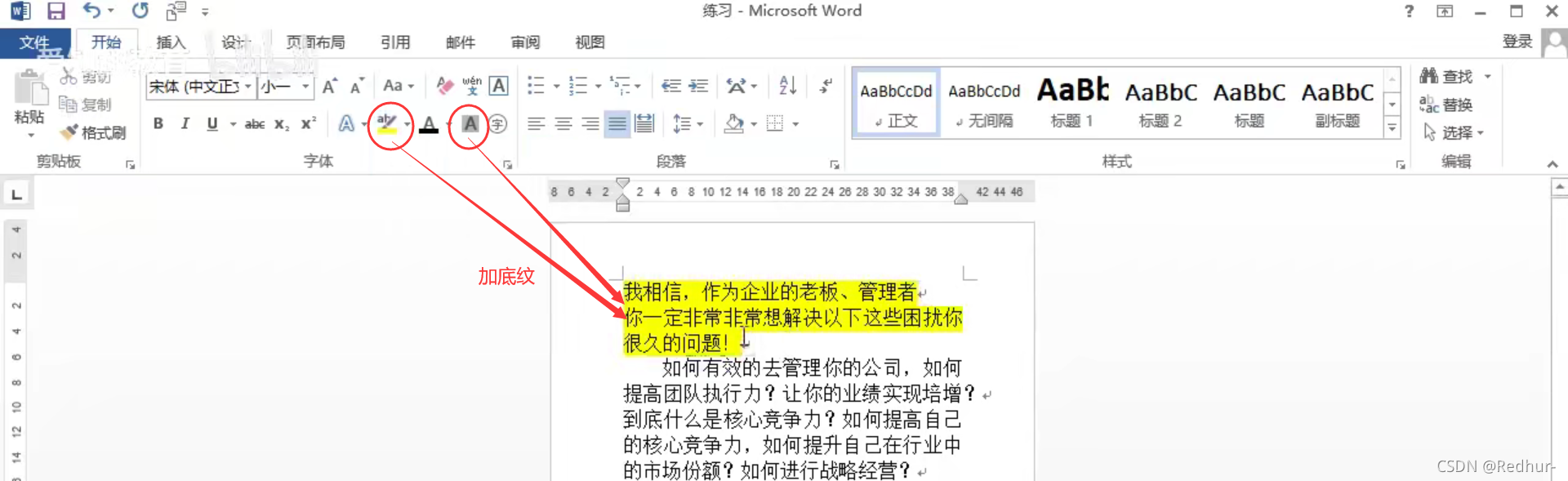Expand the styles gallery more arrow
Image resolution: width=1568 pixels, height=481 pixels.
1392,128
